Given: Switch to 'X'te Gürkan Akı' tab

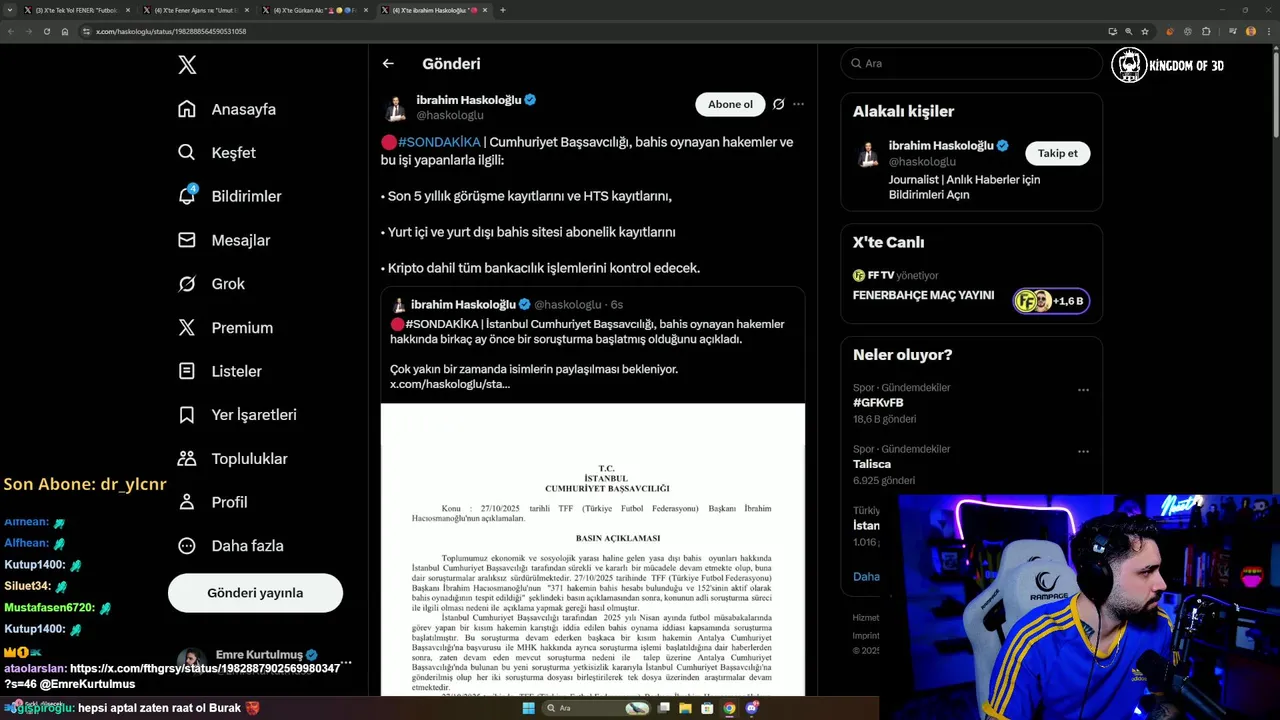Looking at the screenshot, I should point(314,10).
